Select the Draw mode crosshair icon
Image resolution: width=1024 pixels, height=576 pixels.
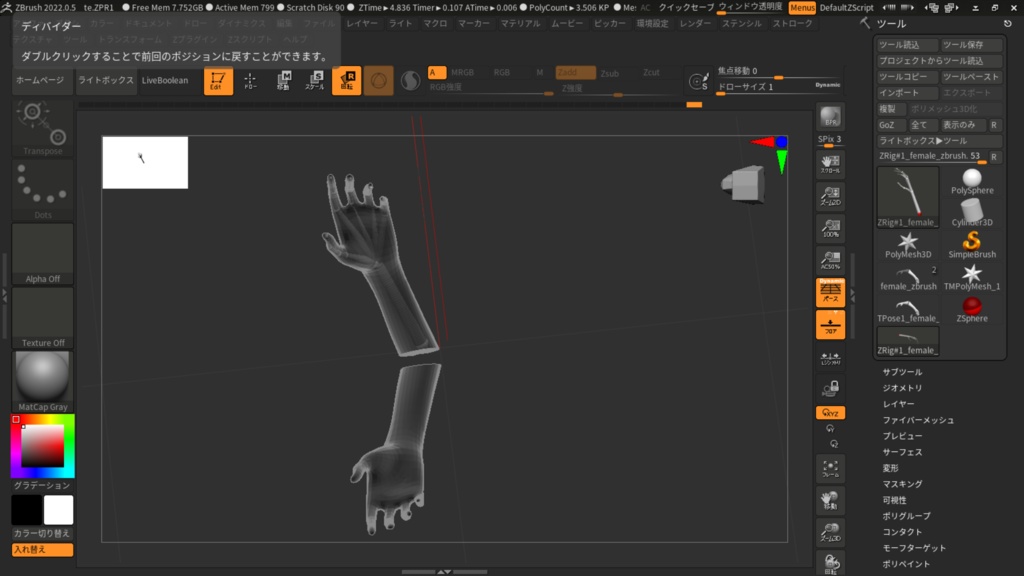(250, 81)
